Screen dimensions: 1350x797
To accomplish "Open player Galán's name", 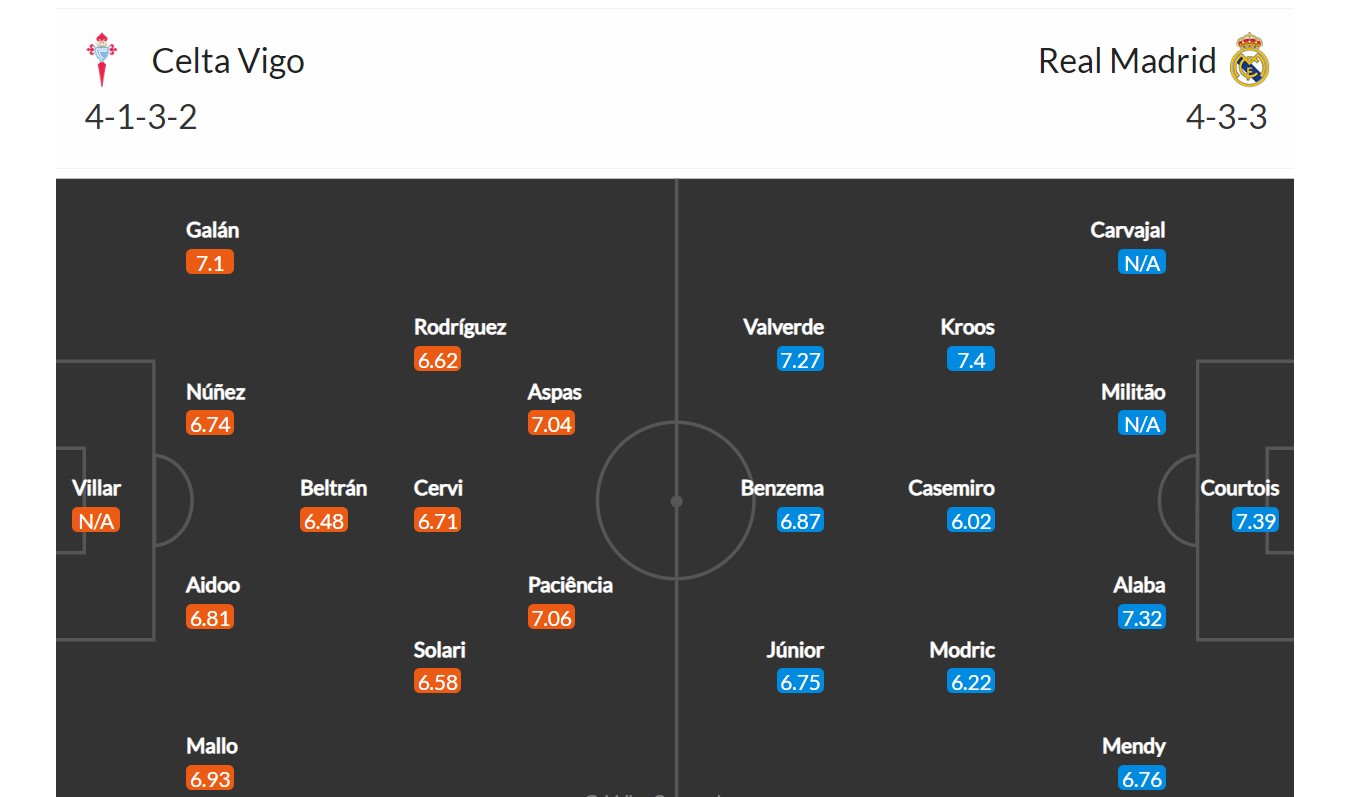I will tap(212, 230).
